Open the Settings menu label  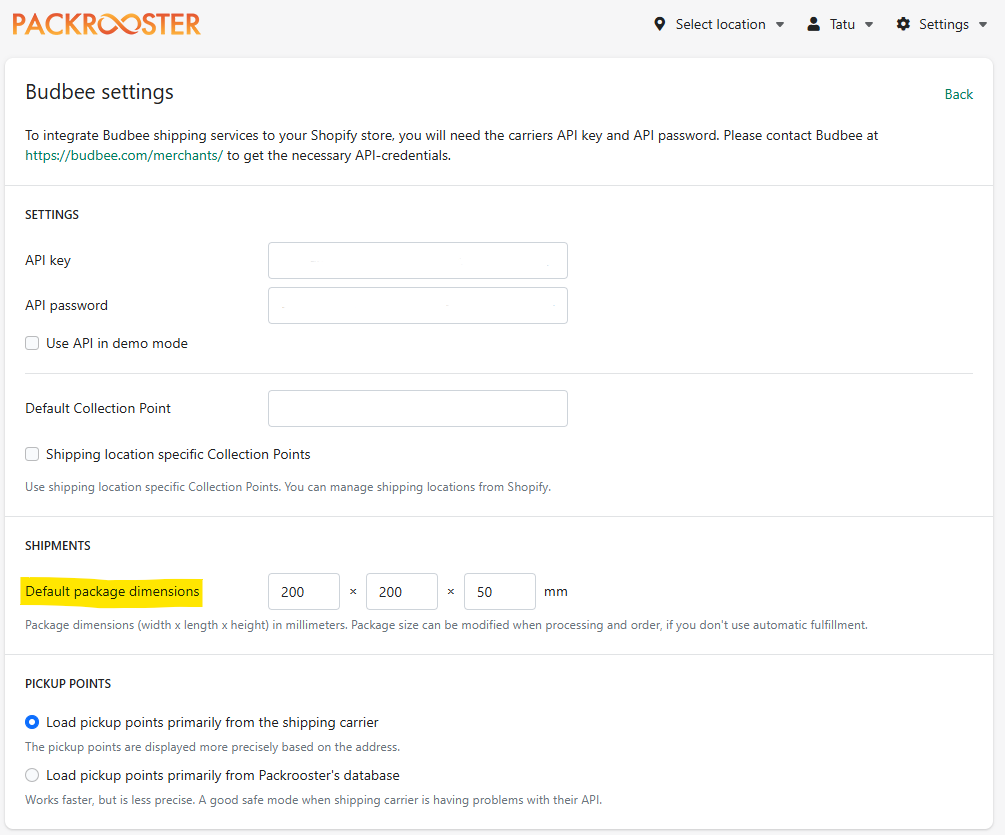tap(943, 24)
